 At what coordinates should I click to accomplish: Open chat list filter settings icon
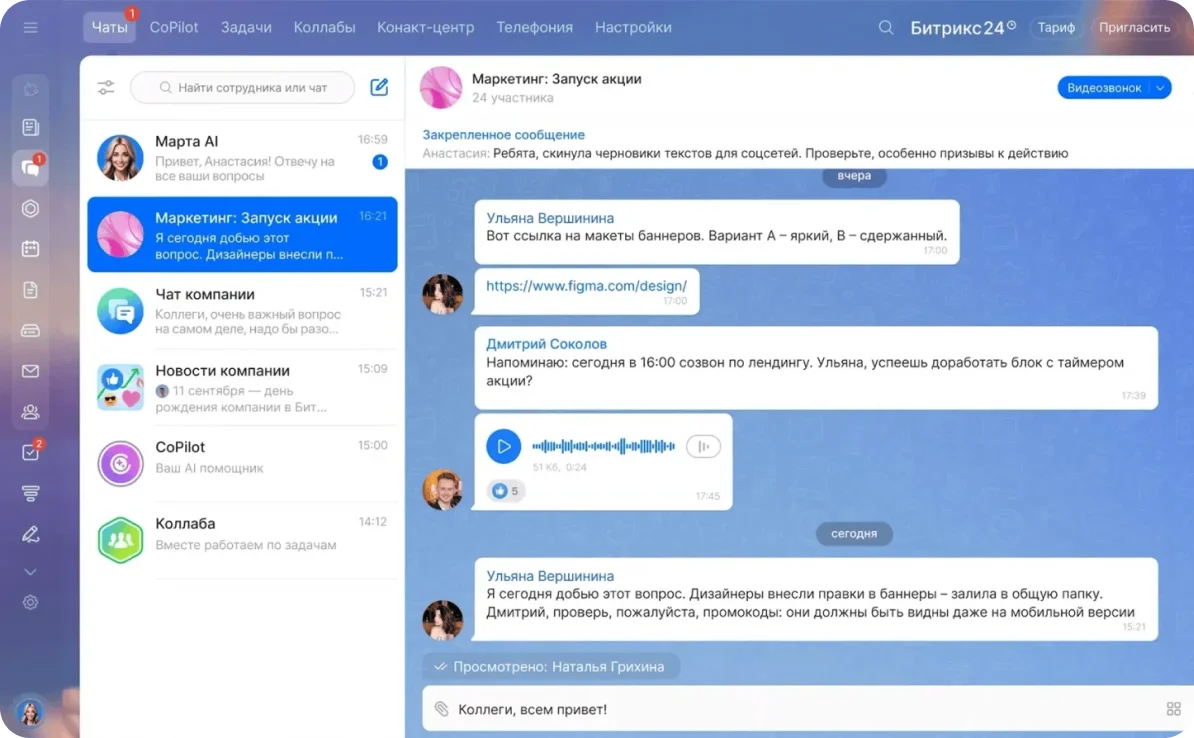point(106,88)
